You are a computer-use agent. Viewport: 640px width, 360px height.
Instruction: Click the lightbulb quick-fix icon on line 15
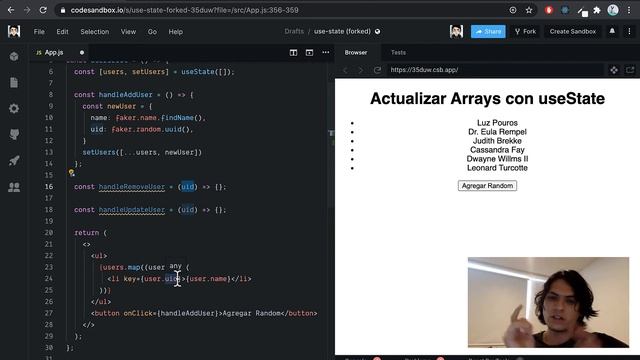pyautogui.click(x=71, y=173)
